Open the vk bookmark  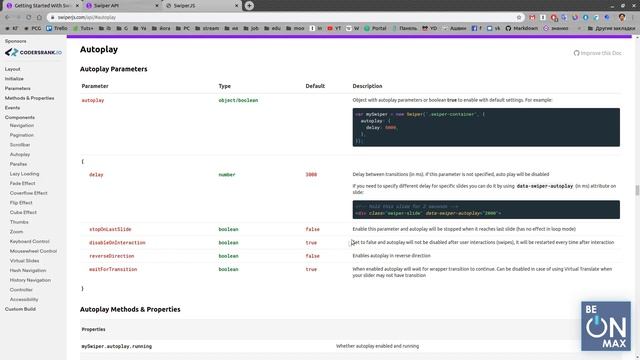(493, 28)
